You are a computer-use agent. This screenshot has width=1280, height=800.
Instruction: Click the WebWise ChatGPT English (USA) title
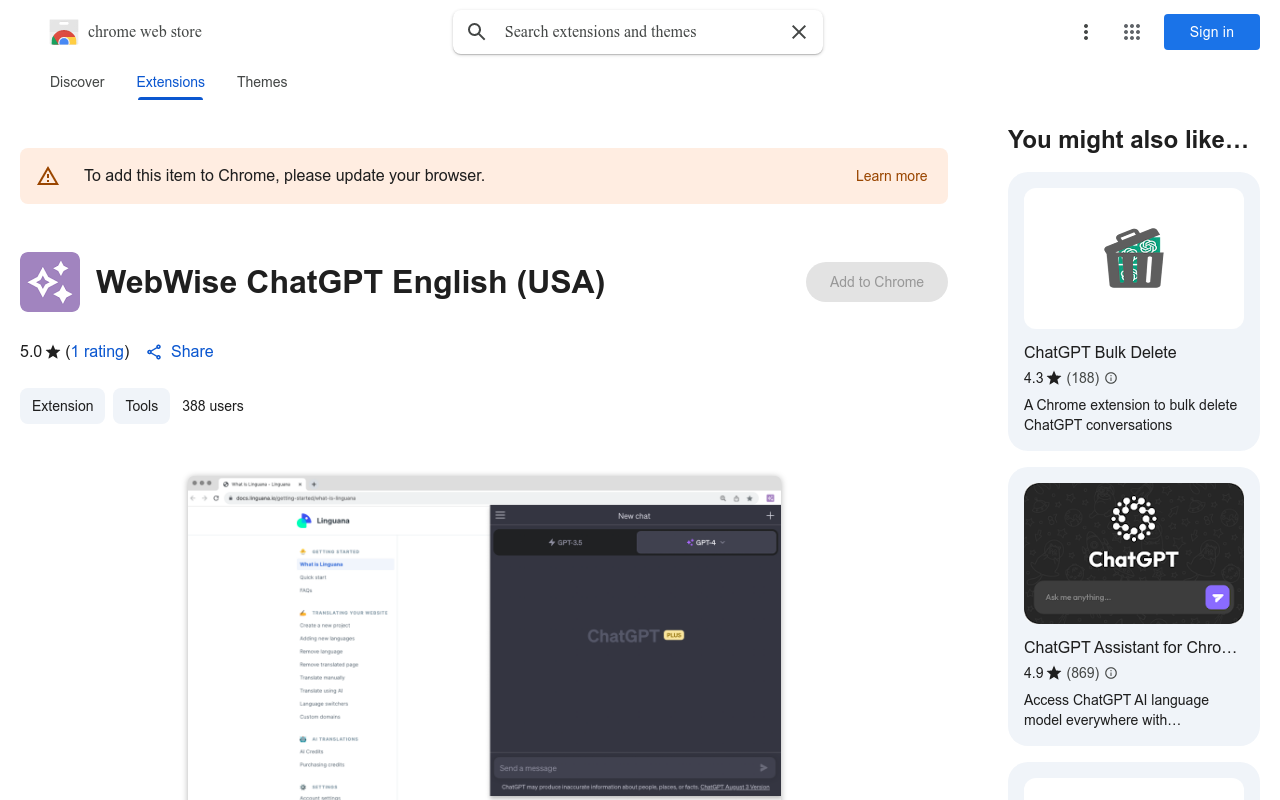(350, 282)
